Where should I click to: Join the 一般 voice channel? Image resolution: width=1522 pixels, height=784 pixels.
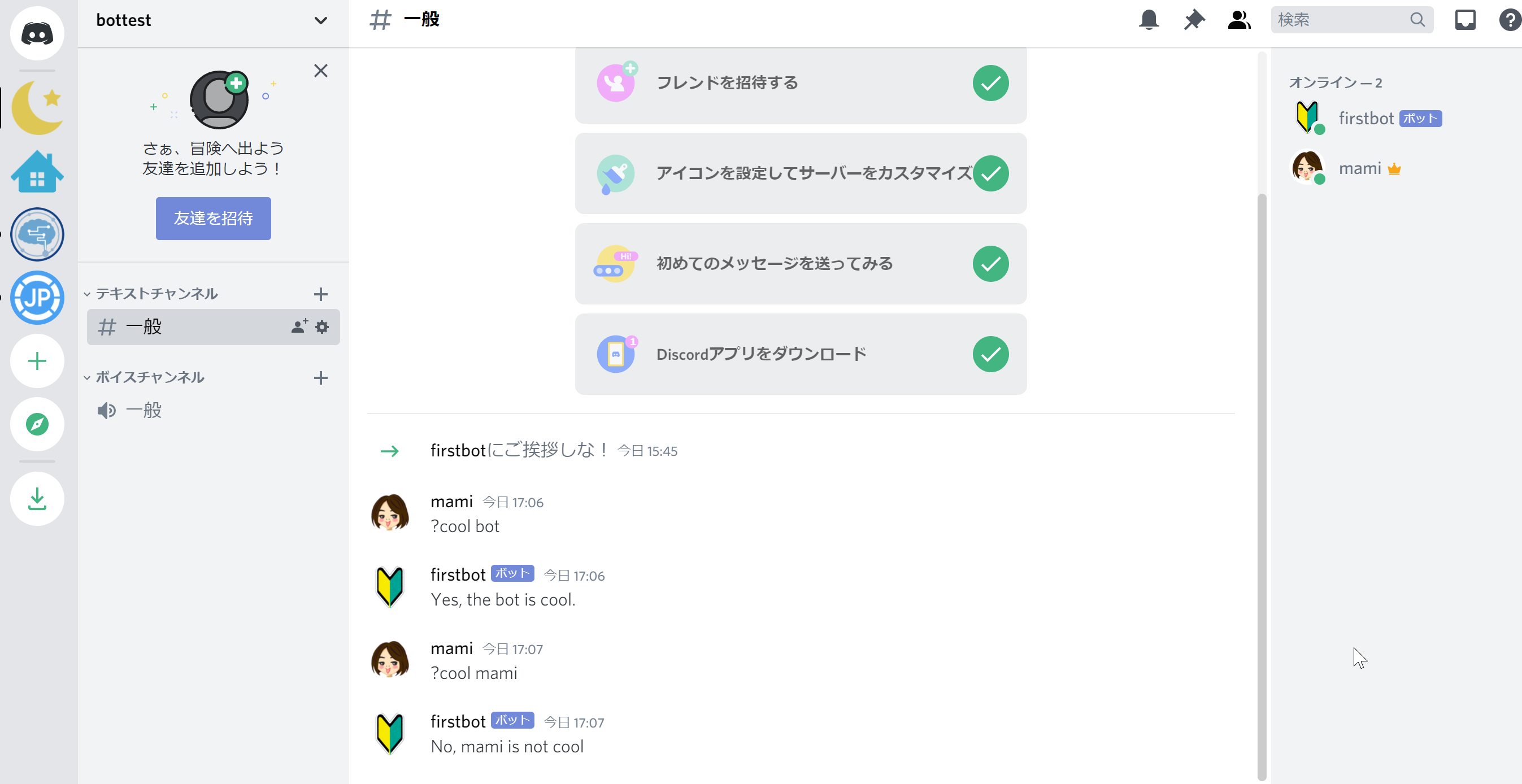143,411
